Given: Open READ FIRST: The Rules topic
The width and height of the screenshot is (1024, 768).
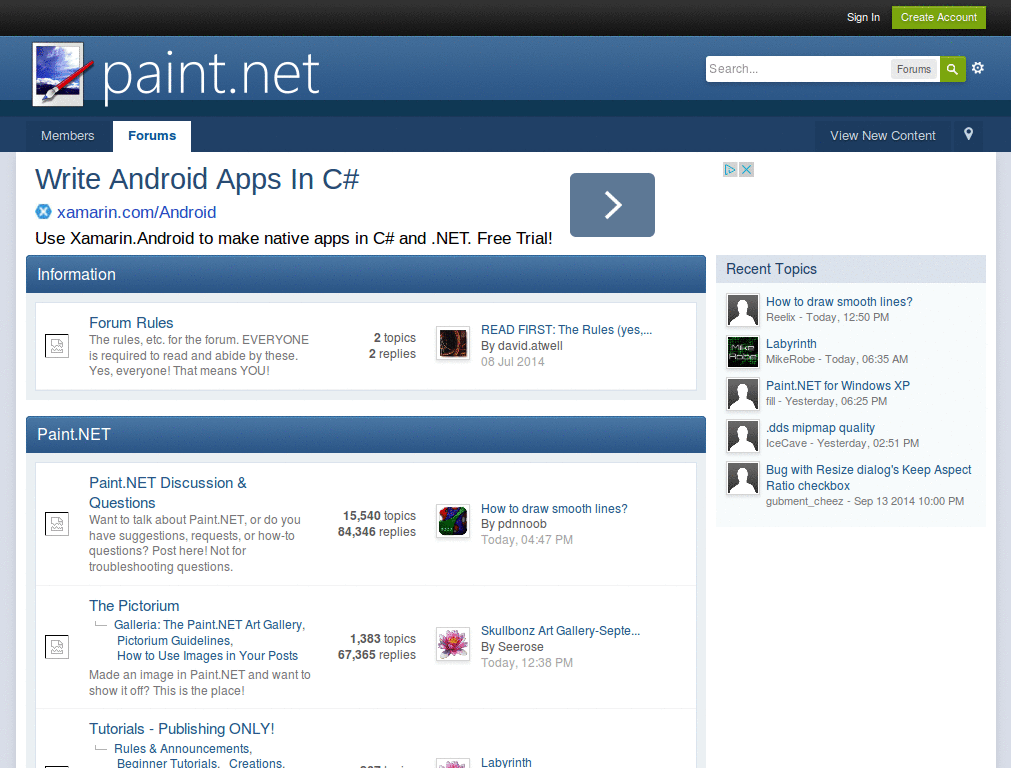Looking at the screenshot, I should [x=566, y=330].
